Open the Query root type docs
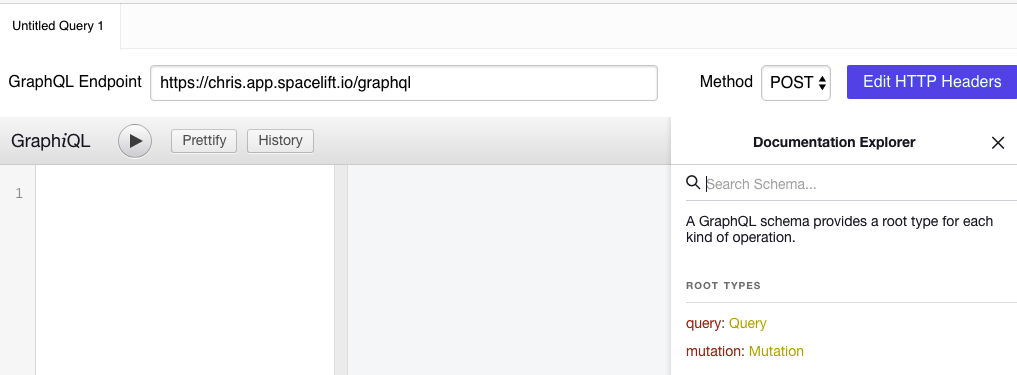The height and width of the screenshot is (375, 1017). pyautogui.click(x=748, y=323)
